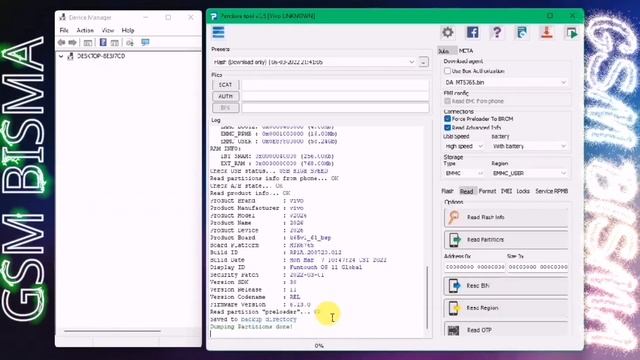Open the File menu in Device Manager
Image resolution: width=640 pixels, height=360 pixels.
click(x=64, y=30)
